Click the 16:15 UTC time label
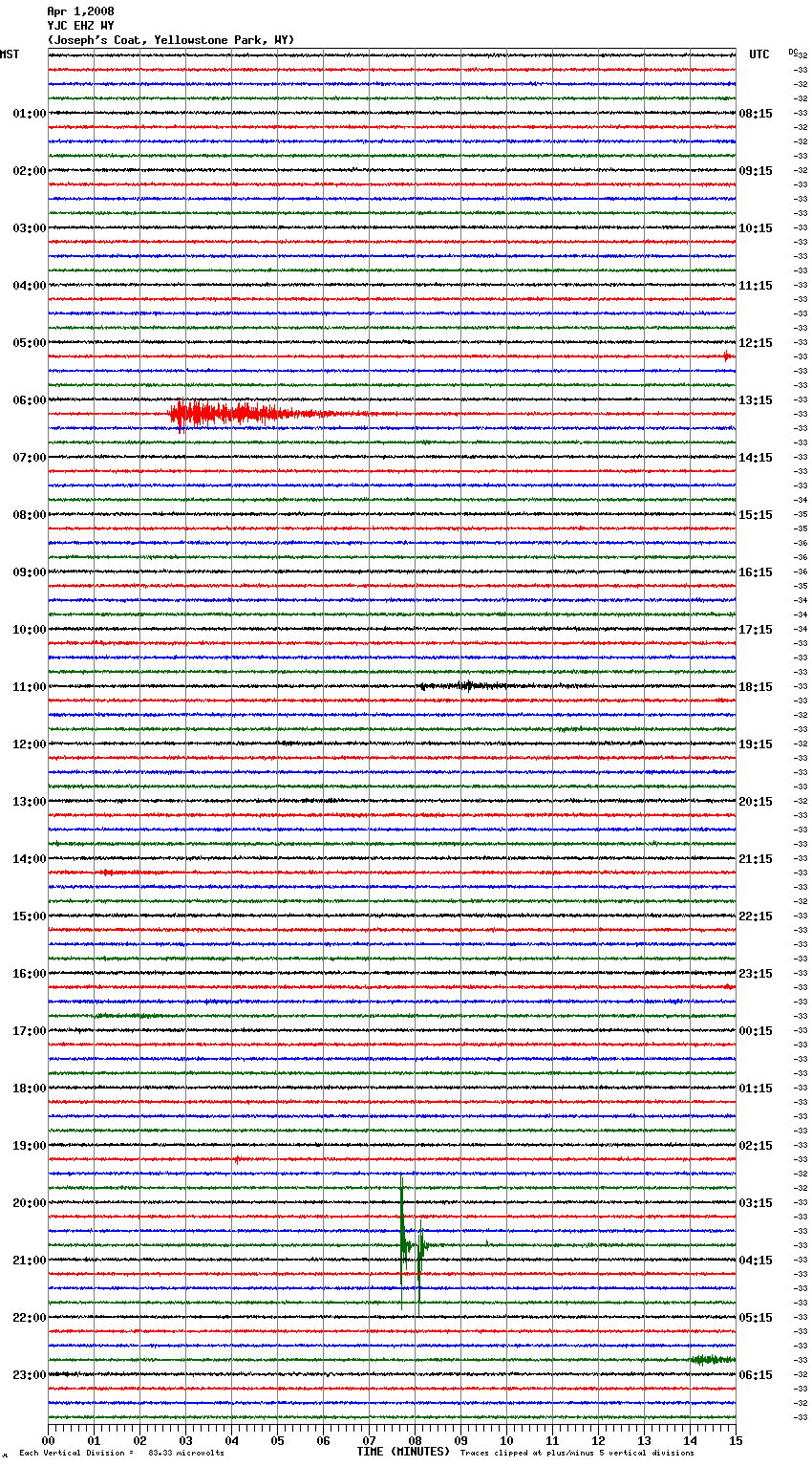812x1466 pixels. click(756, 572)
